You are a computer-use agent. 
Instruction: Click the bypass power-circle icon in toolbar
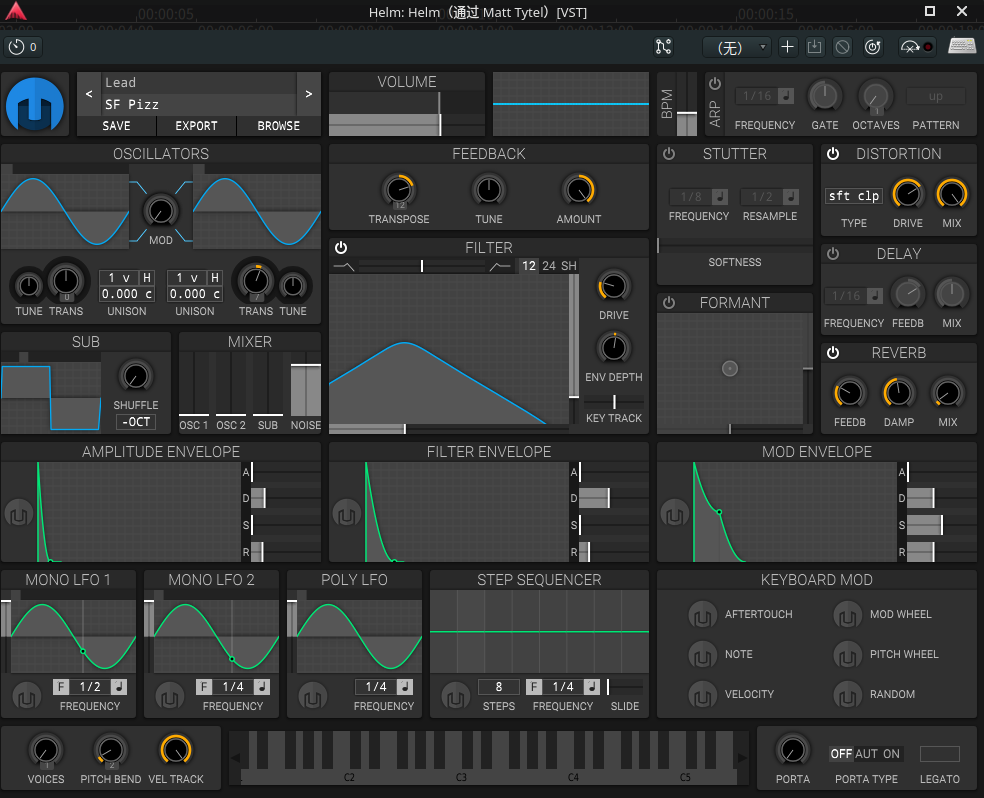[x=873, y=46]
